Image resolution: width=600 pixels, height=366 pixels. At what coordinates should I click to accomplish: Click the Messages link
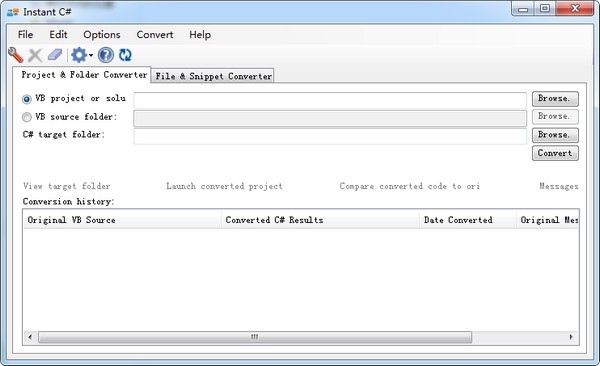coord(559,186)
